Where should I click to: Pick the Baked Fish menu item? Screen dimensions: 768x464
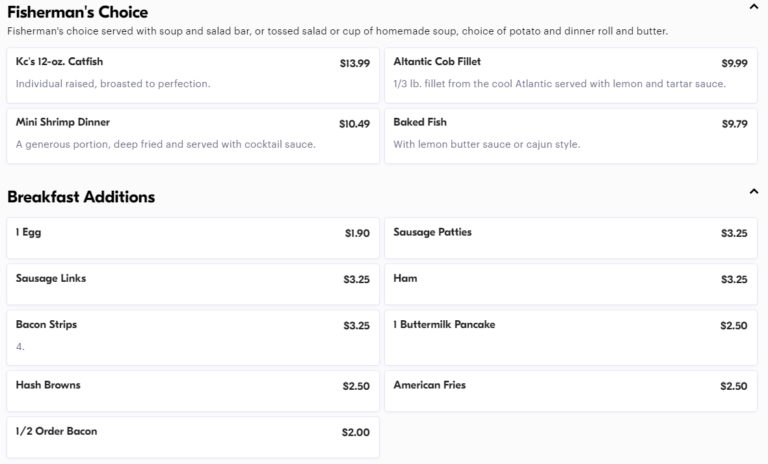pyautogui.click(x=571, y=136)
